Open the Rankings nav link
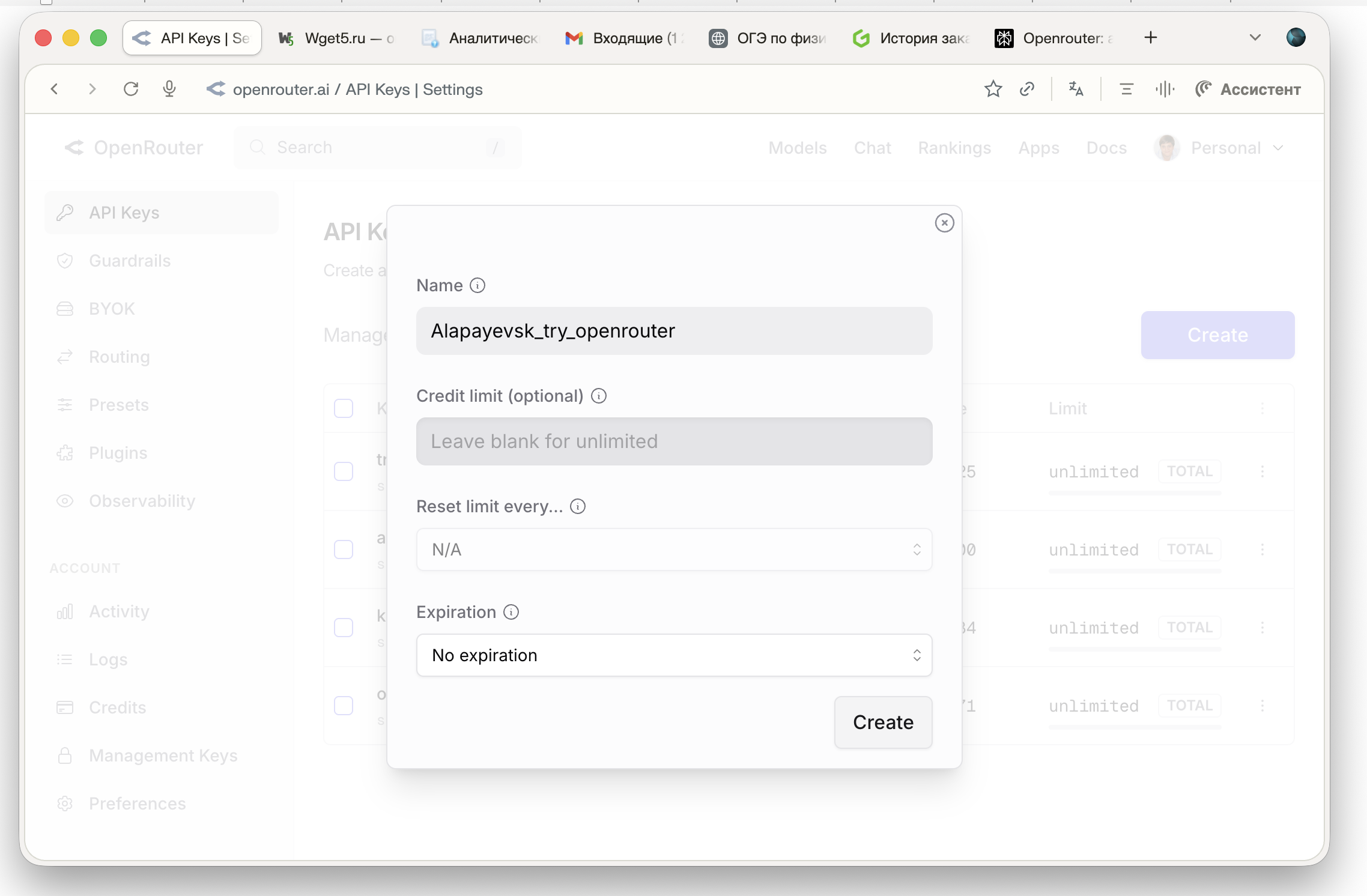Screen dimensions: 1367x896 [954, 148]
